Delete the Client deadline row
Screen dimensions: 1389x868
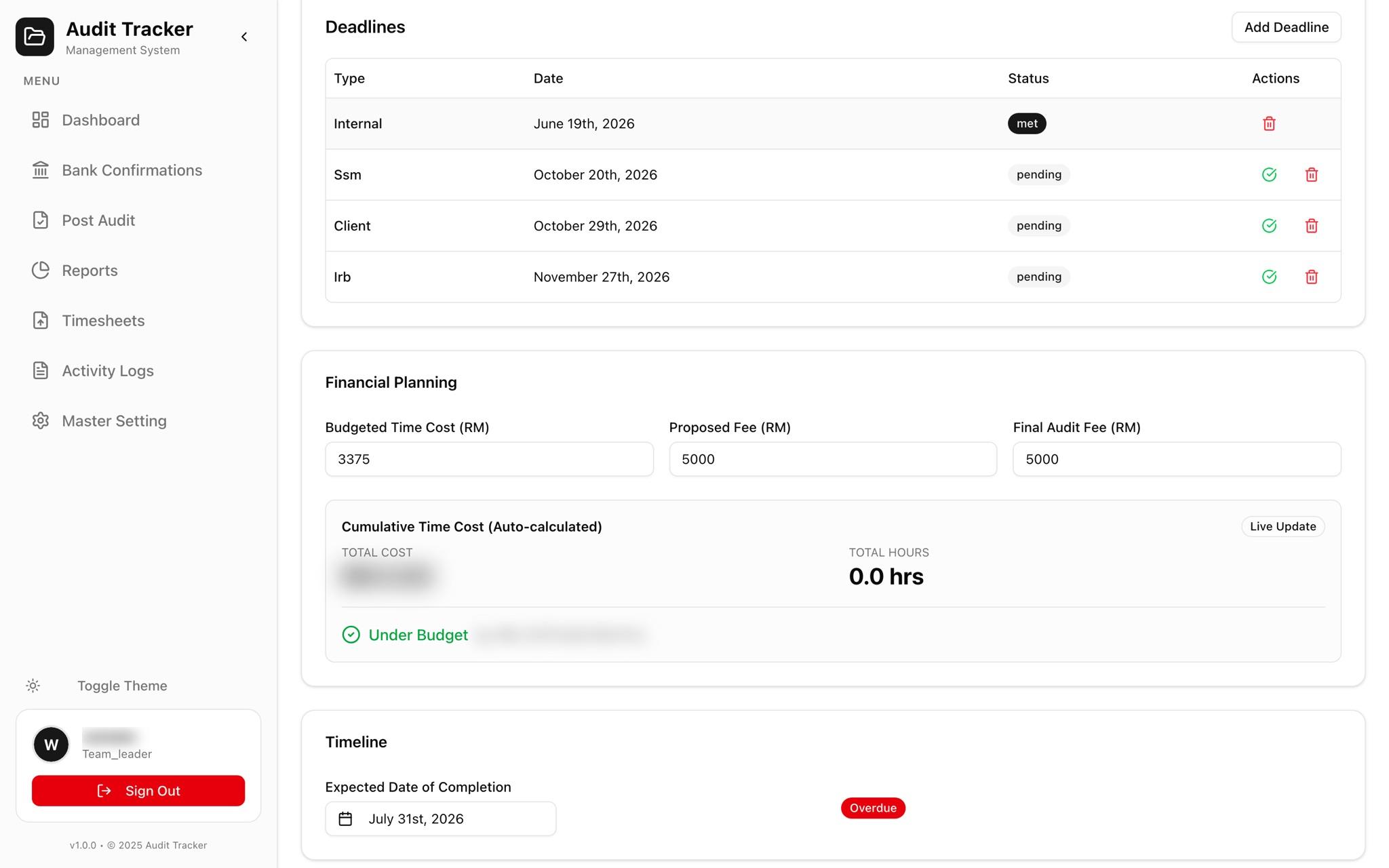1311,226
